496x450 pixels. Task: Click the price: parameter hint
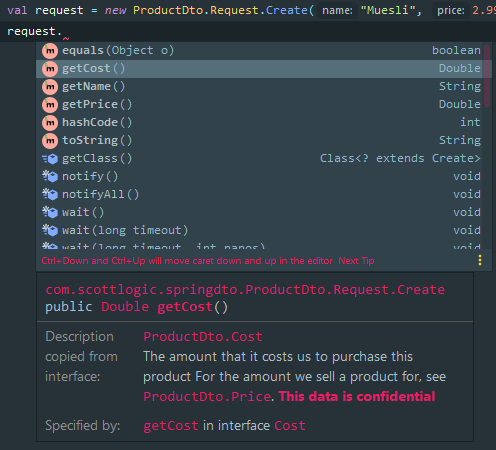point(451,11)
